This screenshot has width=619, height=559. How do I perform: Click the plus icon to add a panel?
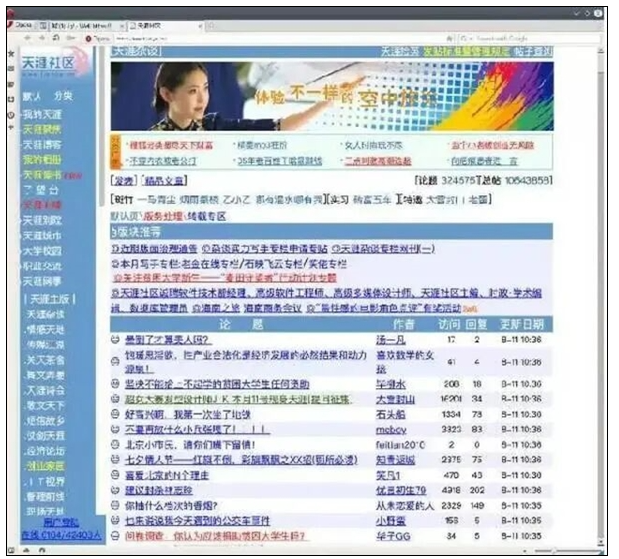point(11,127)
